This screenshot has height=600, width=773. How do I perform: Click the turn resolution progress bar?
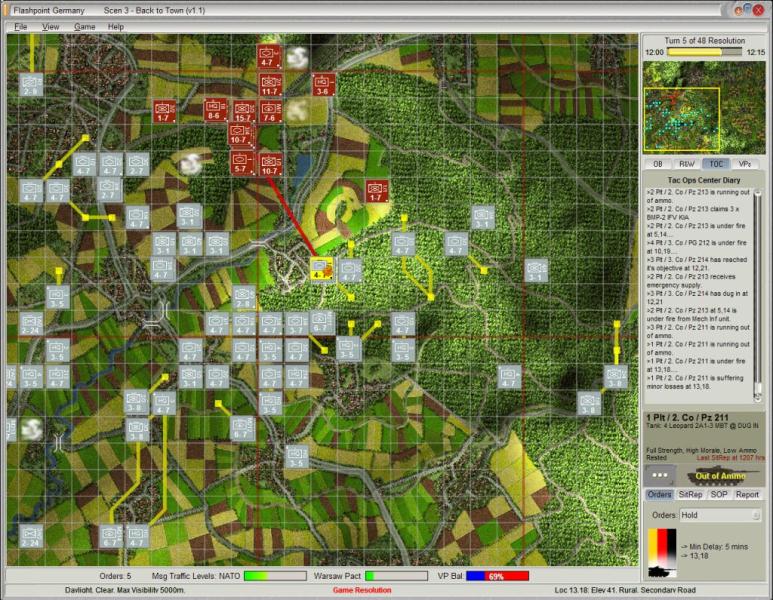(705, 51)
